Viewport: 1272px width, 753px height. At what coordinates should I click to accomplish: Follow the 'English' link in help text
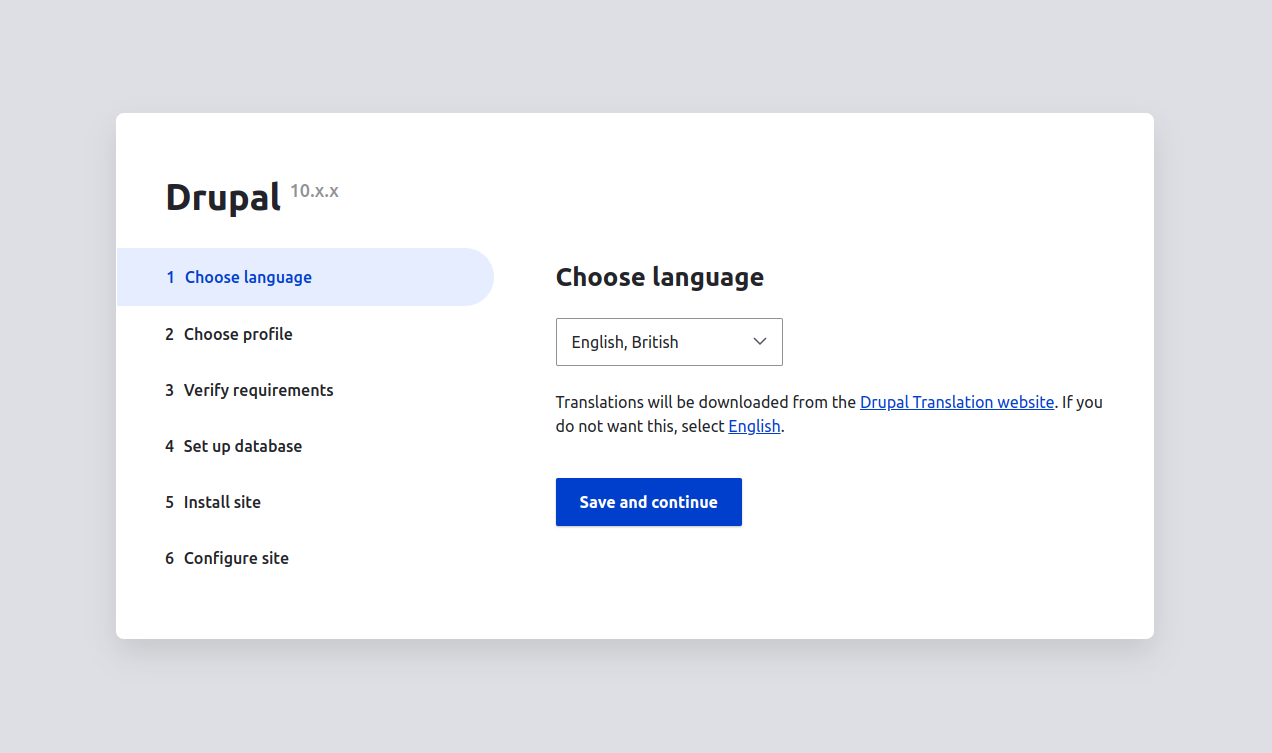tap(754, 426)
